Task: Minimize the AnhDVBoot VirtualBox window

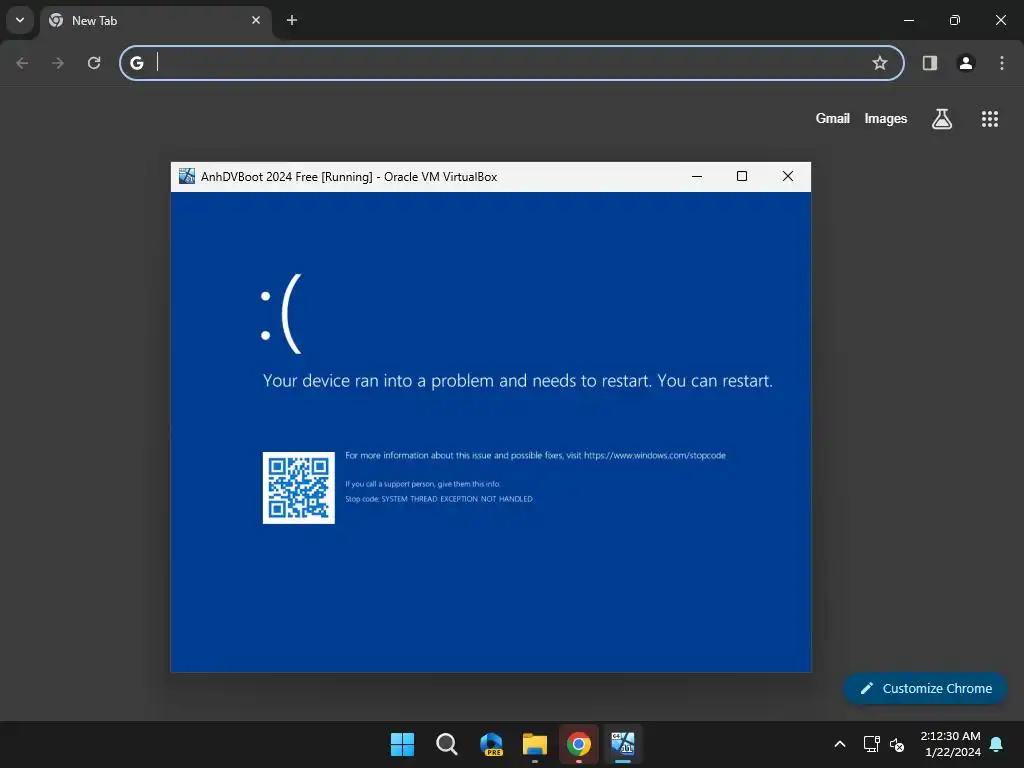Action: pos(697,176)
